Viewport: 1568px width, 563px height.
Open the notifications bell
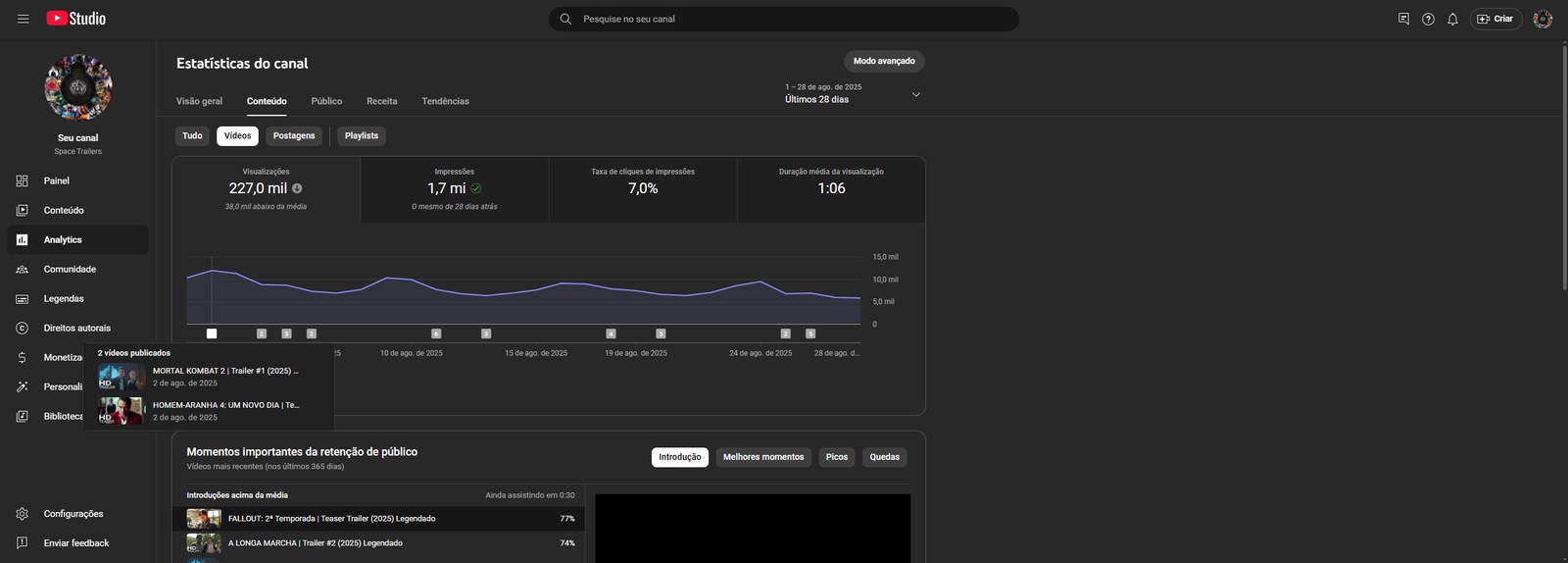tap(1452, 19)
